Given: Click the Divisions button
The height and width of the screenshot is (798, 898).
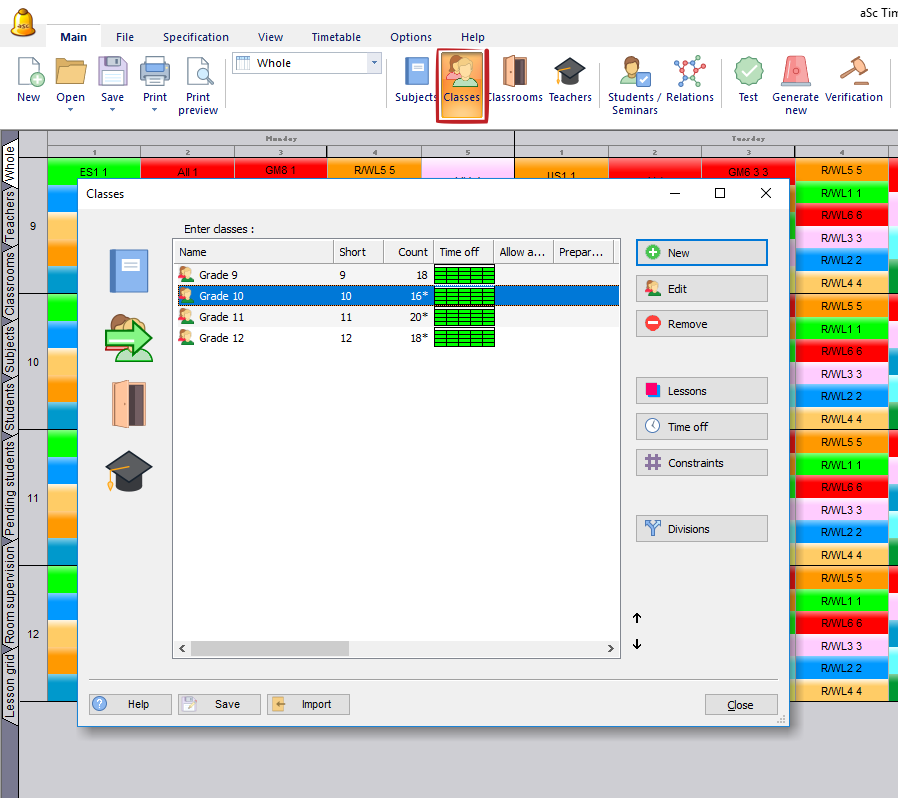Looking at the screenshot, I should 701,529.
